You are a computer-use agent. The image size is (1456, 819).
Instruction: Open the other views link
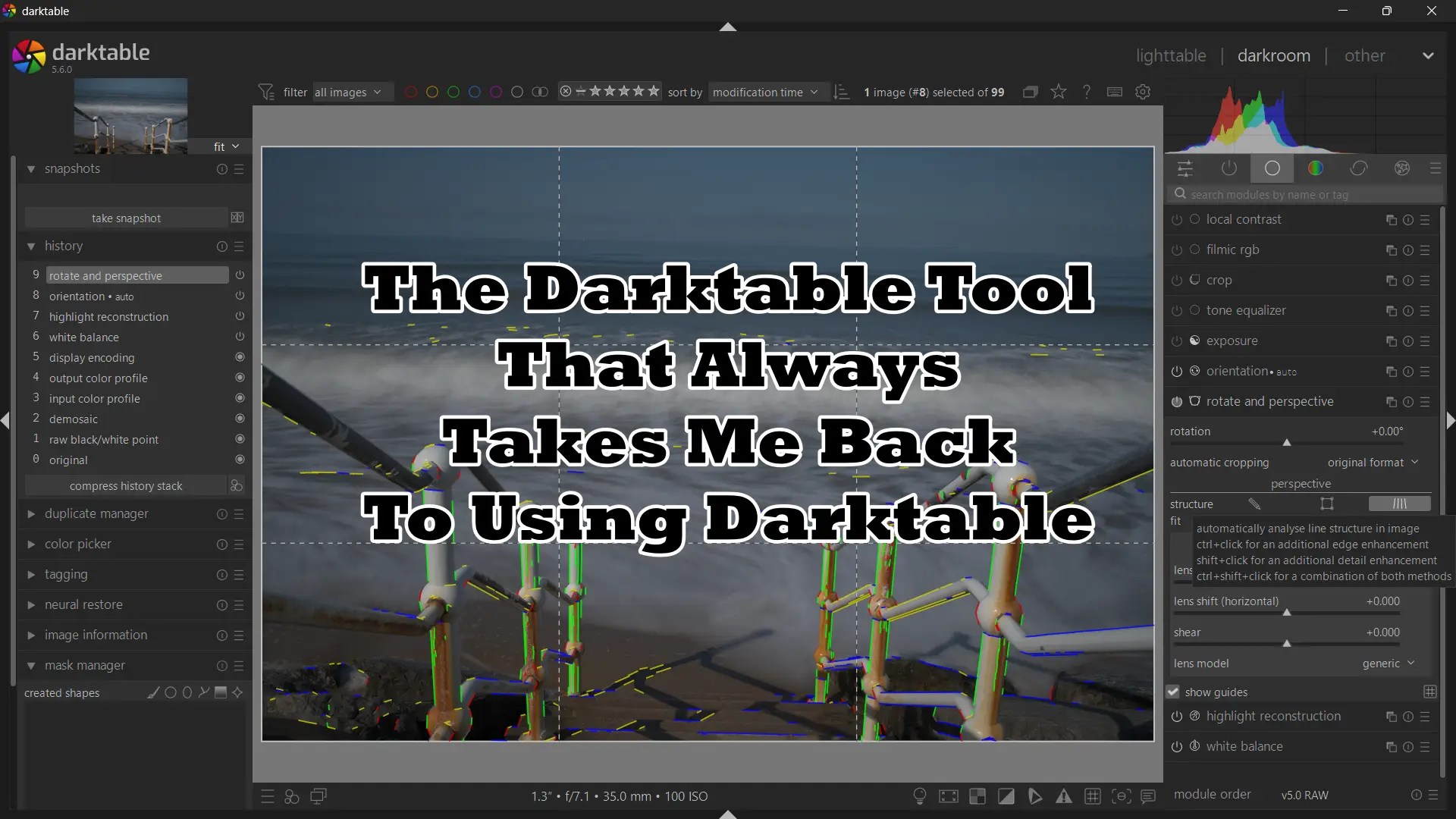click(1364, 56)
